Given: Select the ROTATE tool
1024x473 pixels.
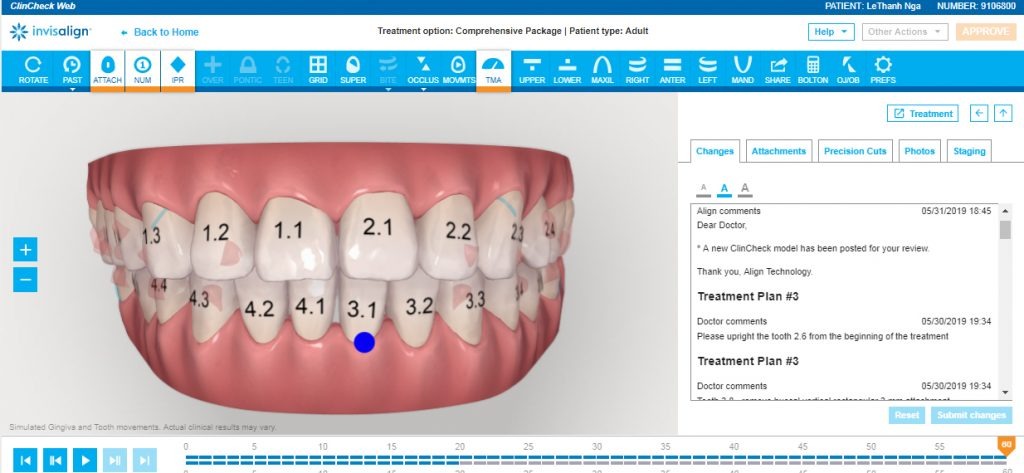Looking at the screenshot, I should pyautogui.click(x=33, y=70).
